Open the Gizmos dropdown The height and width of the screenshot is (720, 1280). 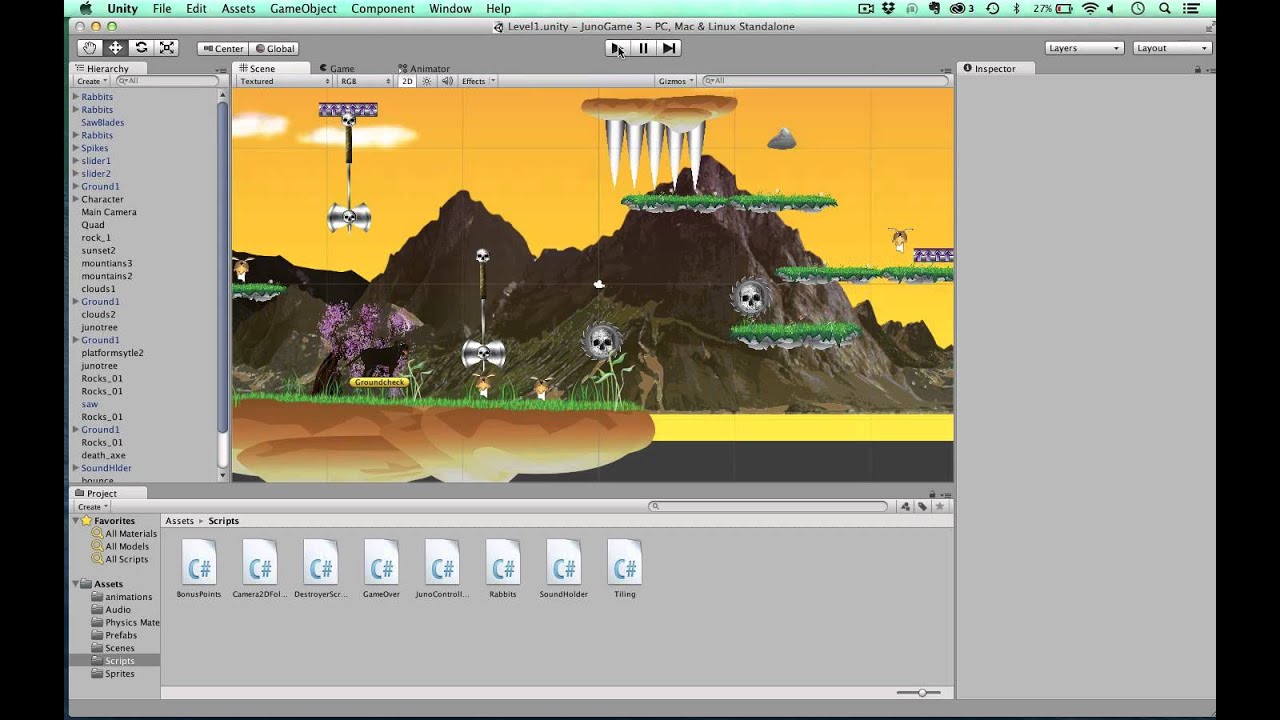click(676, 81)
